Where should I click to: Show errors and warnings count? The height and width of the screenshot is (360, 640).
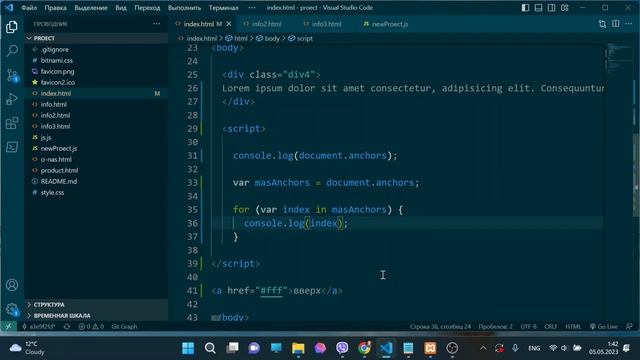point(91,327)
